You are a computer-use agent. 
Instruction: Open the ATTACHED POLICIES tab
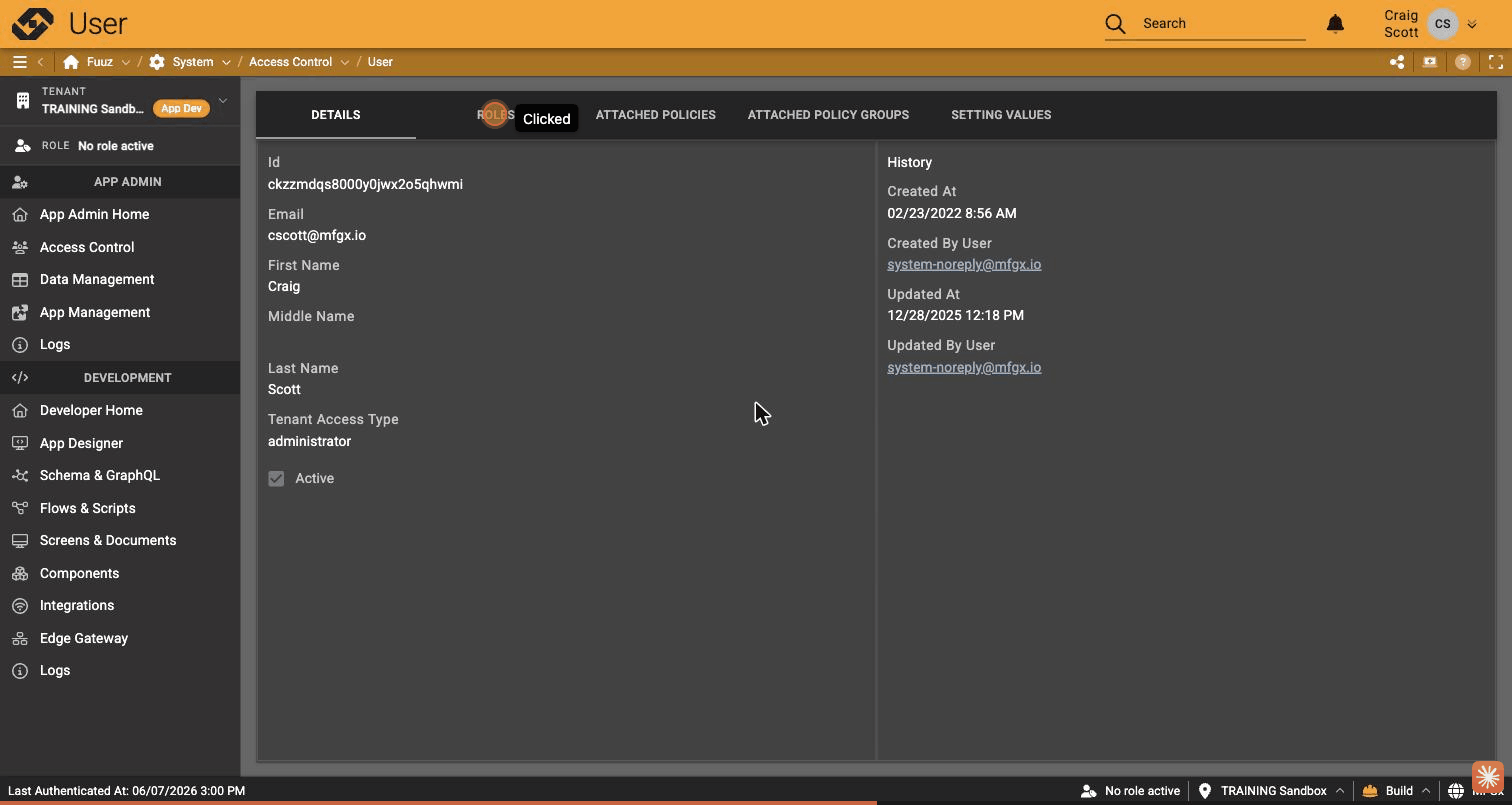click(x=656, y=115)
